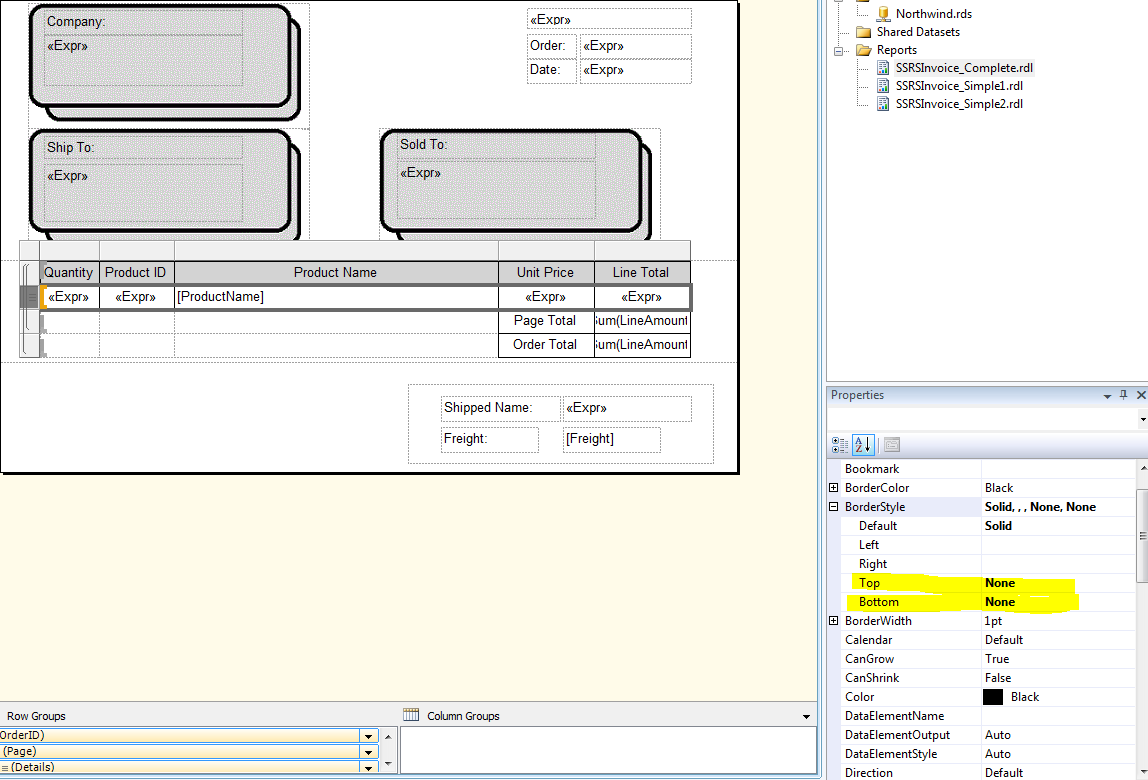
Task: Open the (Details) row group dropdown
Action: point(369,768)
